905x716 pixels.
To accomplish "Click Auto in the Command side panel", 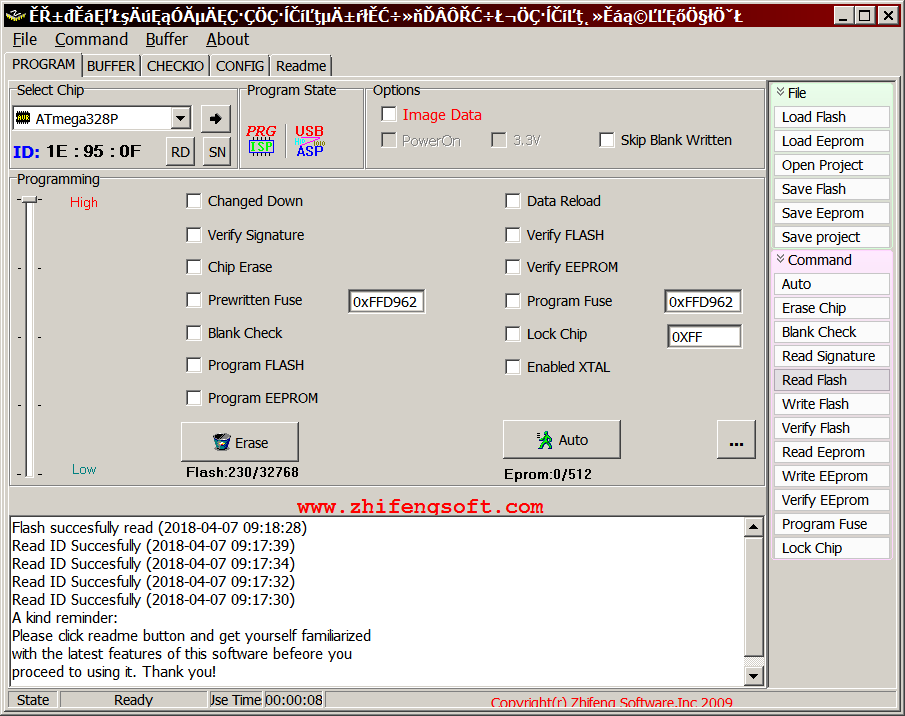I will pos(831,284).
